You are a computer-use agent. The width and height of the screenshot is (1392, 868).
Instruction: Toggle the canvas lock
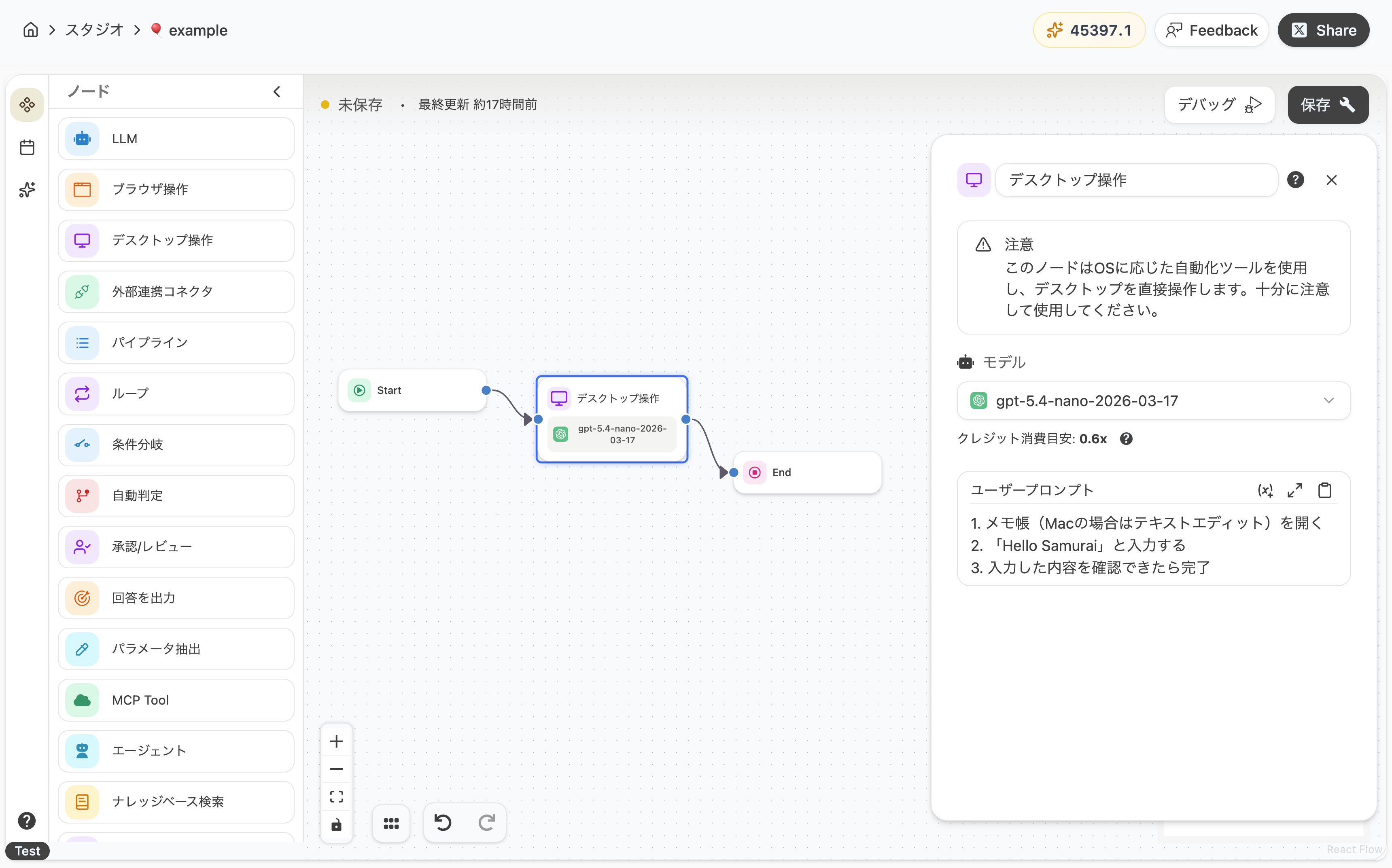click(337, 825)
